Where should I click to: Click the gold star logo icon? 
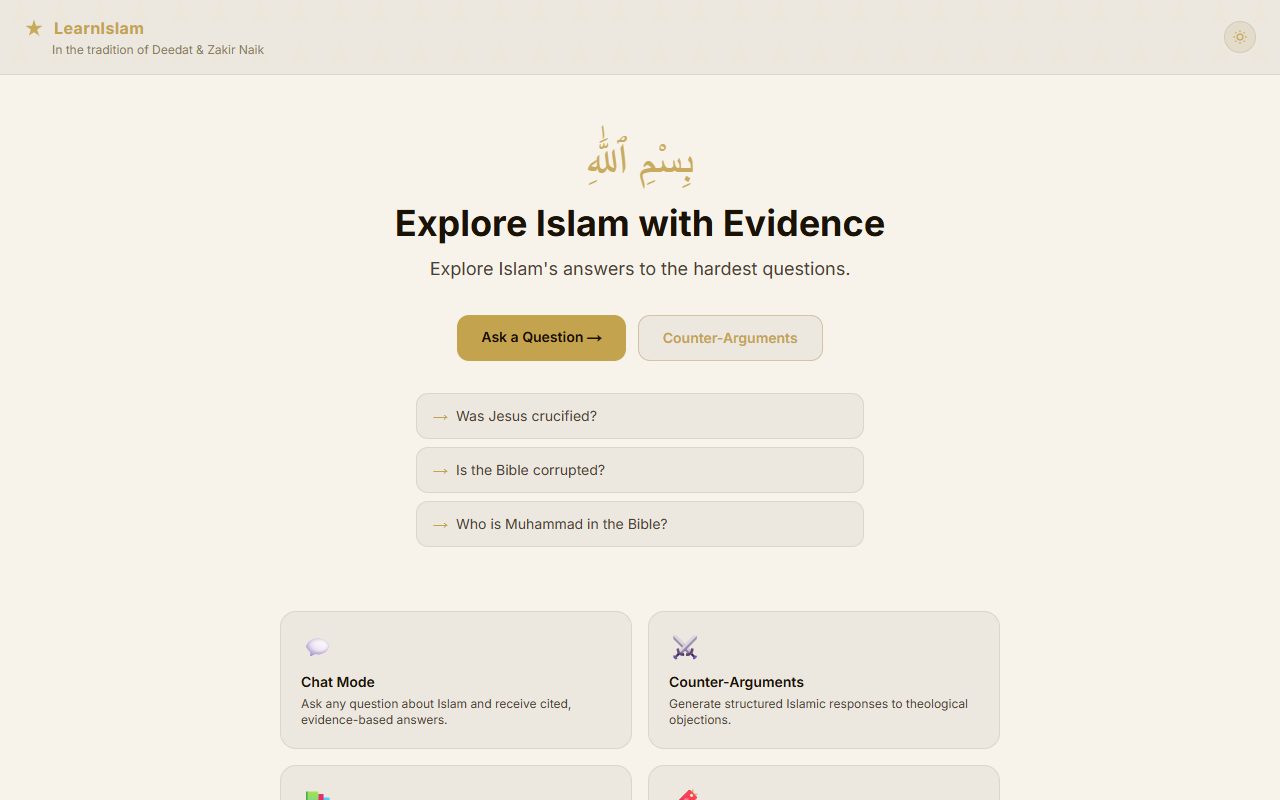click(x=34, y=28)
